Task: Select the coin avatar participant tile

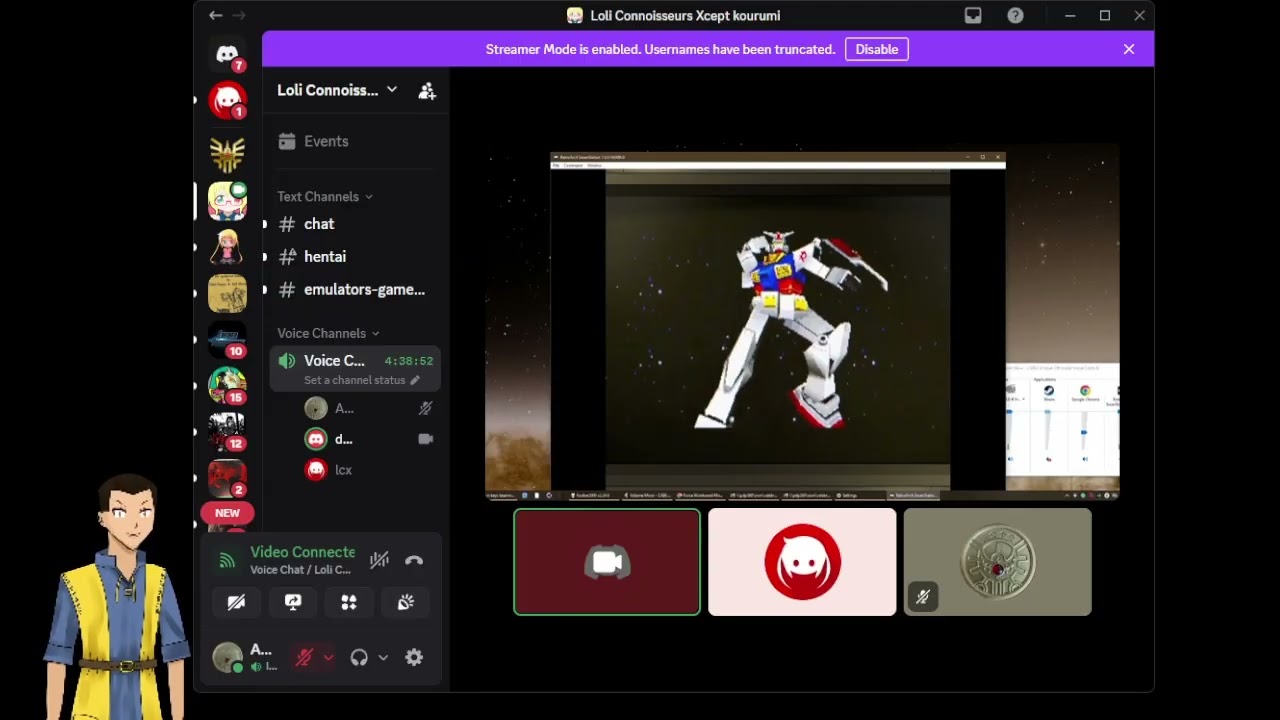Action: click(997, 562)
